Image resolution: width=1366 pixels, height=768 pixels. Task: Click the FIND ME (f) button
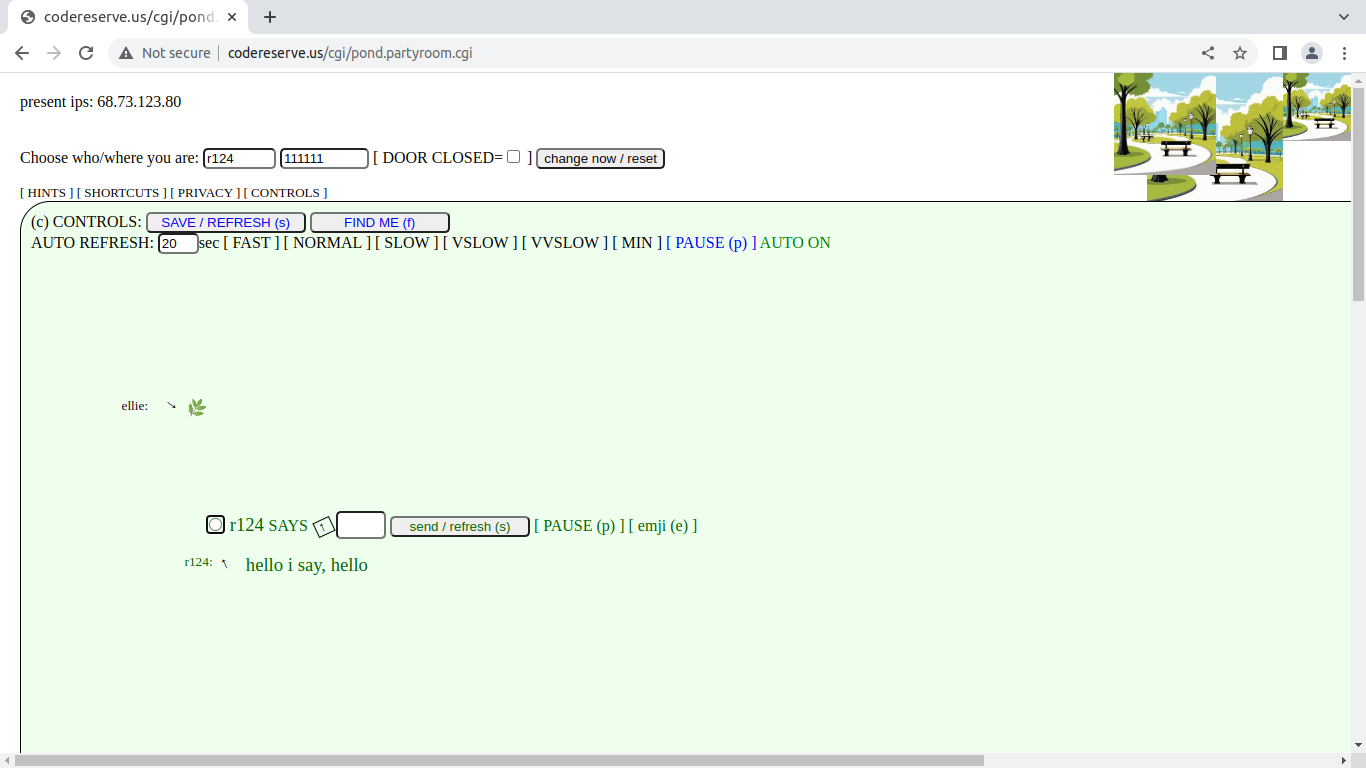(x=379, y=223)
